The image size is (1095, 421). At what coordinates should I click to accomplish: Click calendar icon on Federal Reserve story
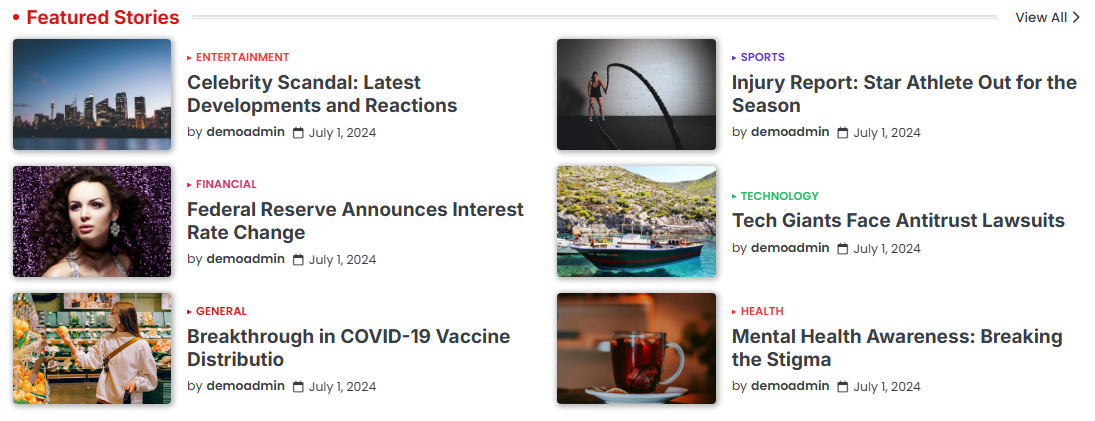pyautogui.click(x=298, y=260)
